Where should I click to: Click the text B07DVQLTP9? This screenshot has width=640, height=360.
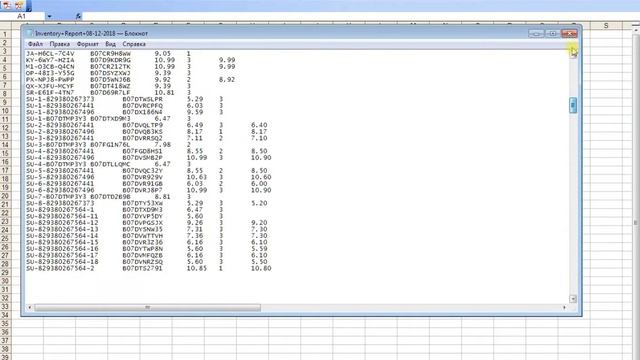pos(143,125)
